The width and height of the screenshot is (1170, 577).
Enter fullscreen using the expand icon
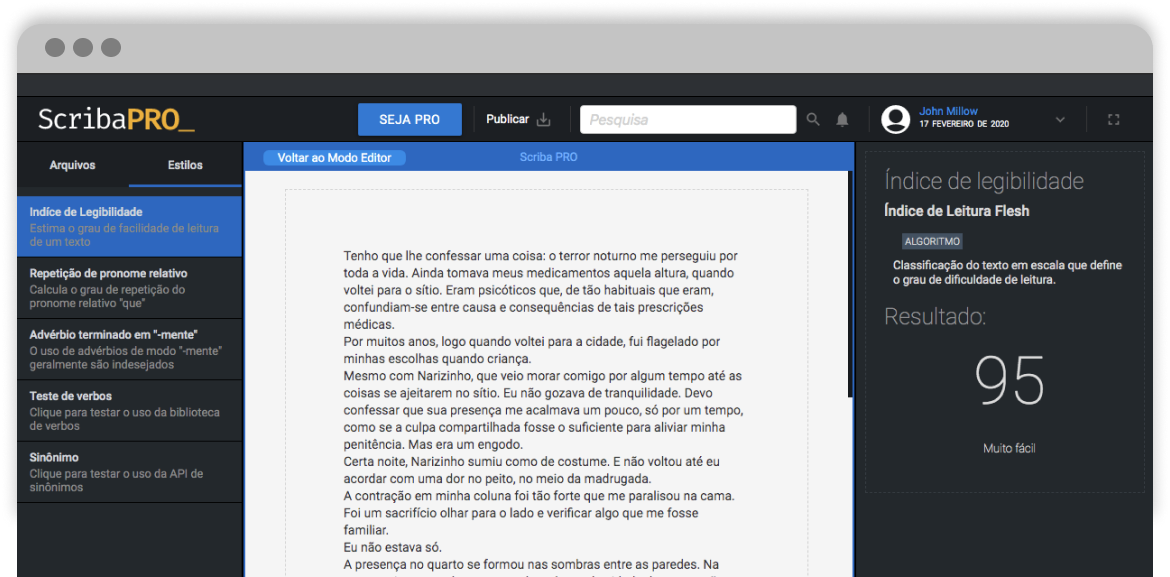pos(1113,119)
